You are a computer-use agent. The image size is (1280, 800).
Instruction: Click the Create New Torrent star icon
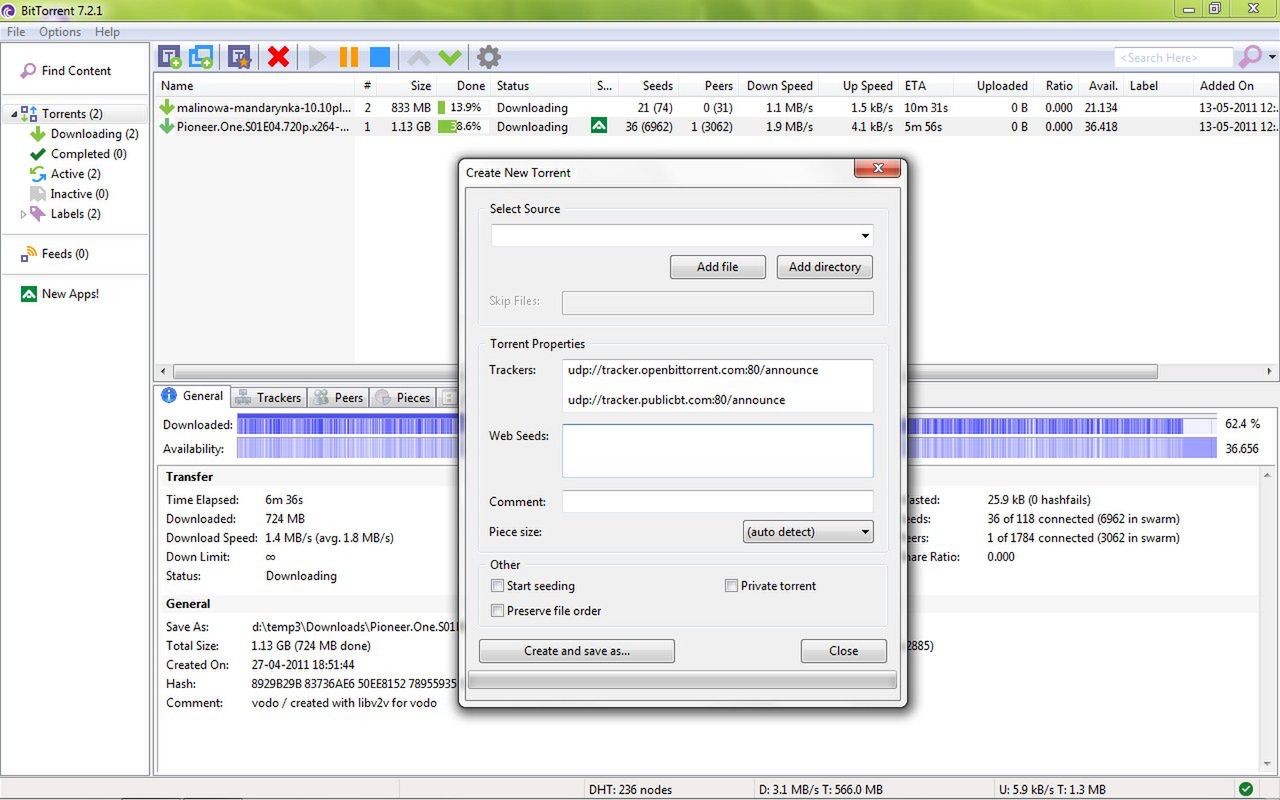click(239, 57)
